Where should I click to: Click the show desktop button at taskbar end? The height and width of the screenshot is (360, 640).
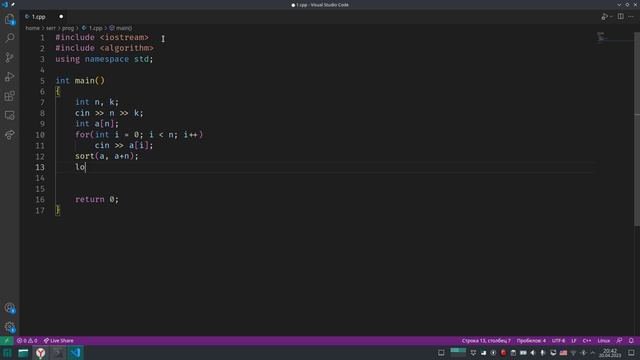(631, 353)
